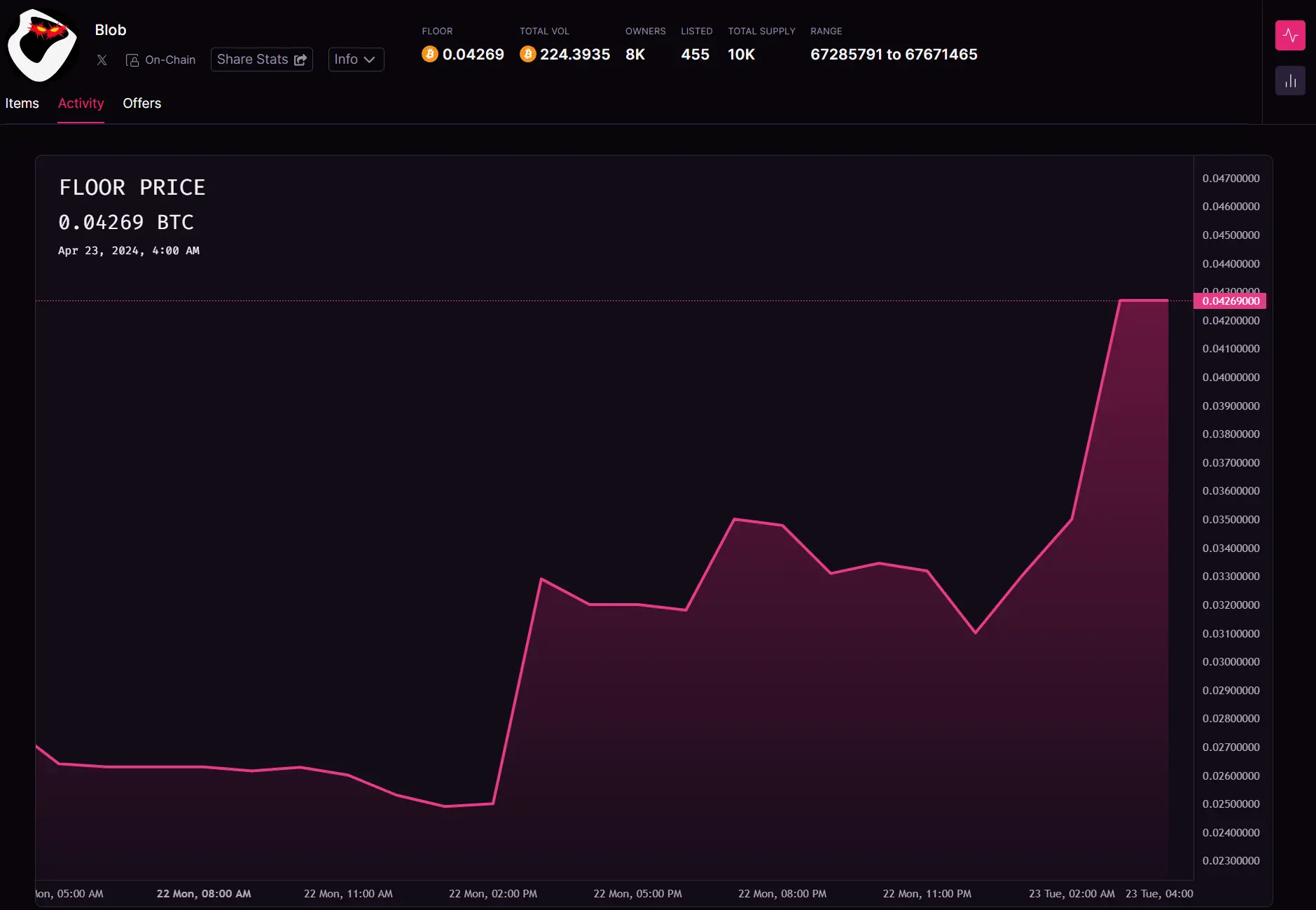The image size is (1316, 910).
Task: Expand the chevron arrow next to Info
Action: 370,60
